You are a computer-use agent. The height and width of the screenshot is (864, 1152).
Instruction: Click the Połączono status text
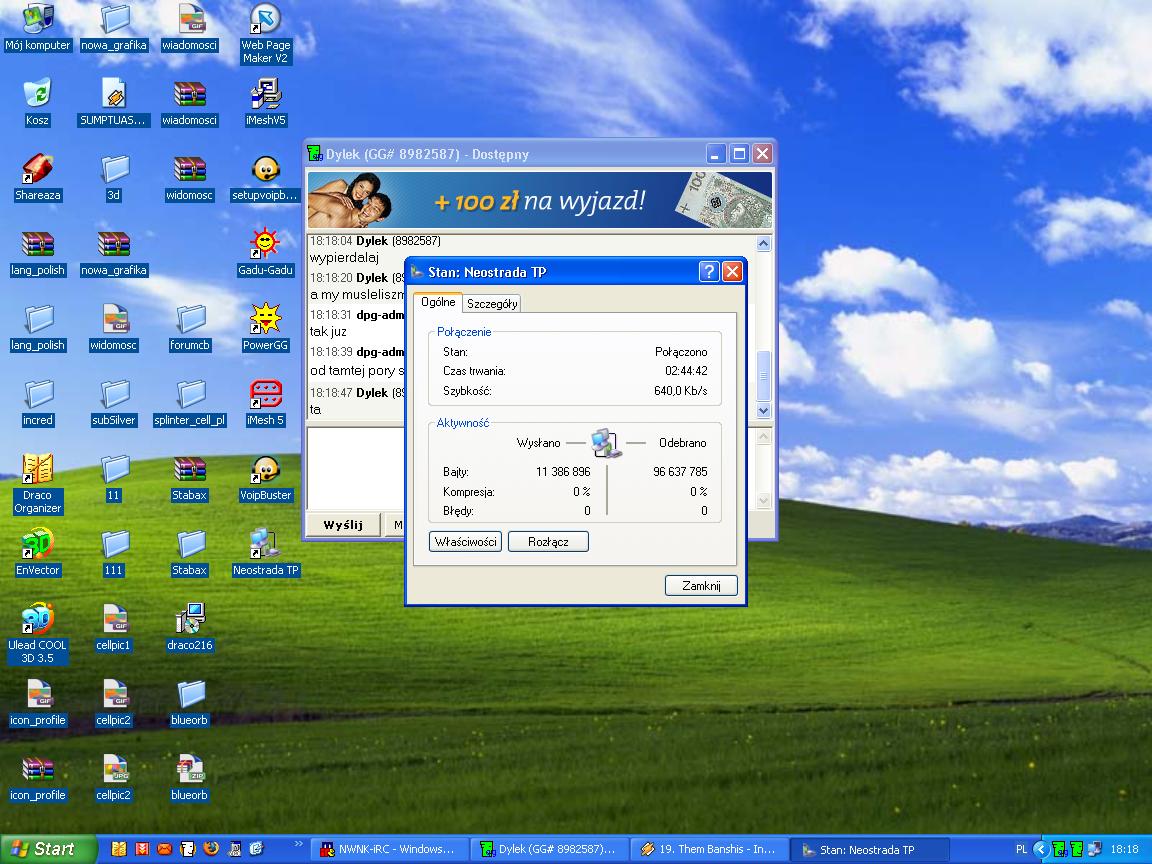pos(681,352)
